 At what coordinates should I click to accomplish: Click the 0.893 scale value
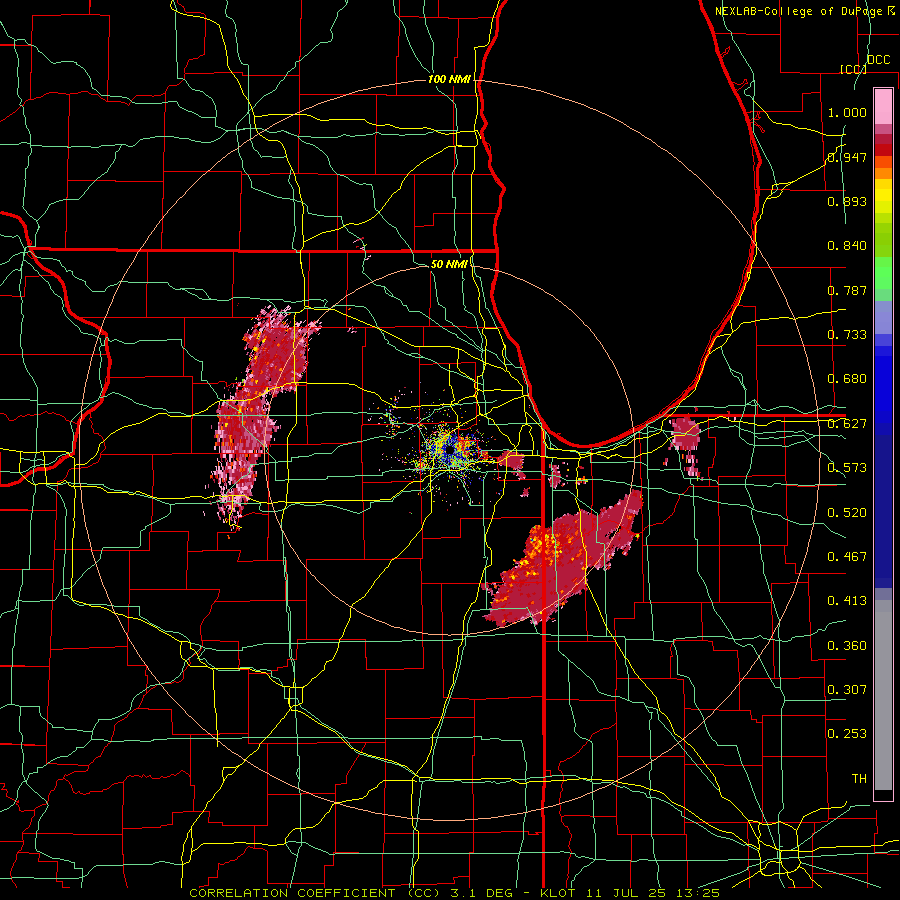[x=847, y=201]
